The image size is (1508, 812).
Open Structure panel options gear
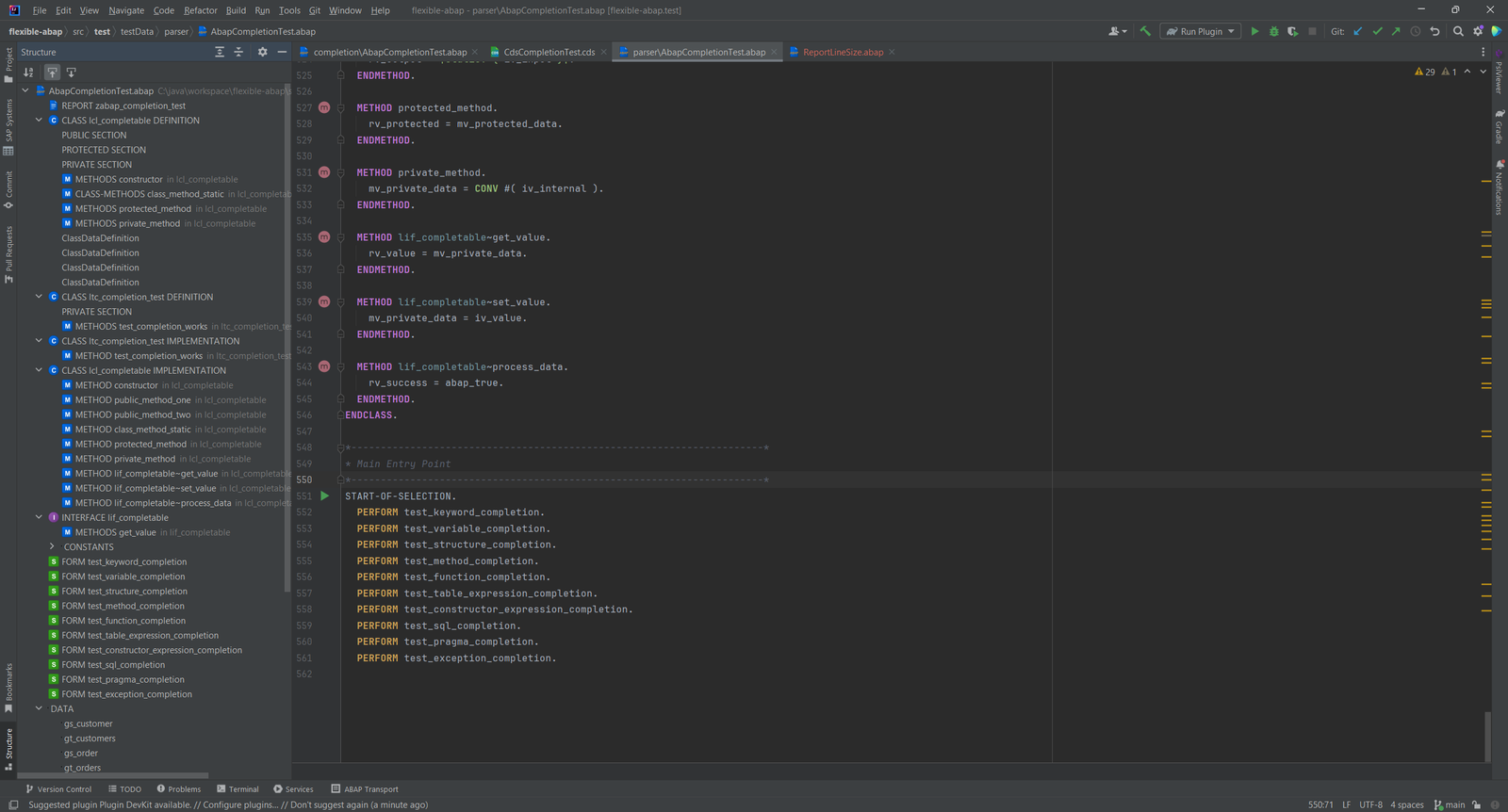(262, 52)
